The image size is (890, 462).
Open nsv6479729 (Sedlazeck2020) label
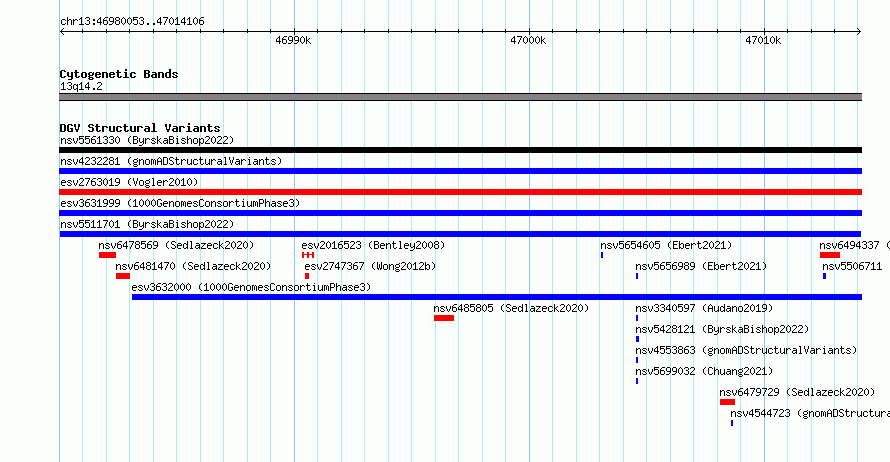(797, 392)
